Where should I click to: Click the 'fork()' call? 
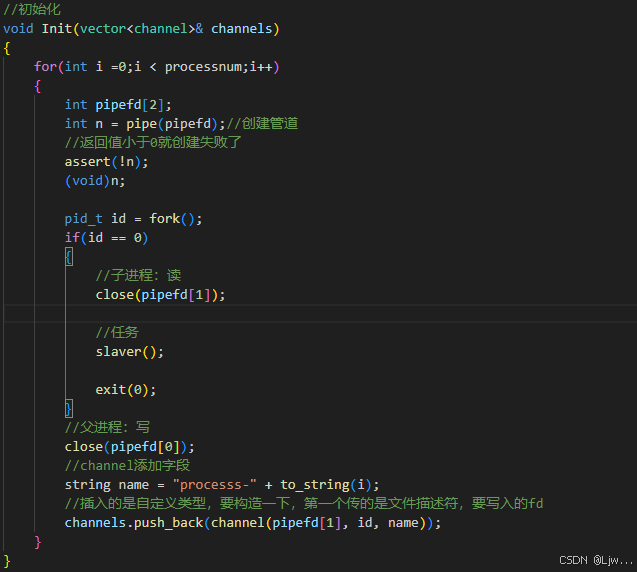point(172,219)
